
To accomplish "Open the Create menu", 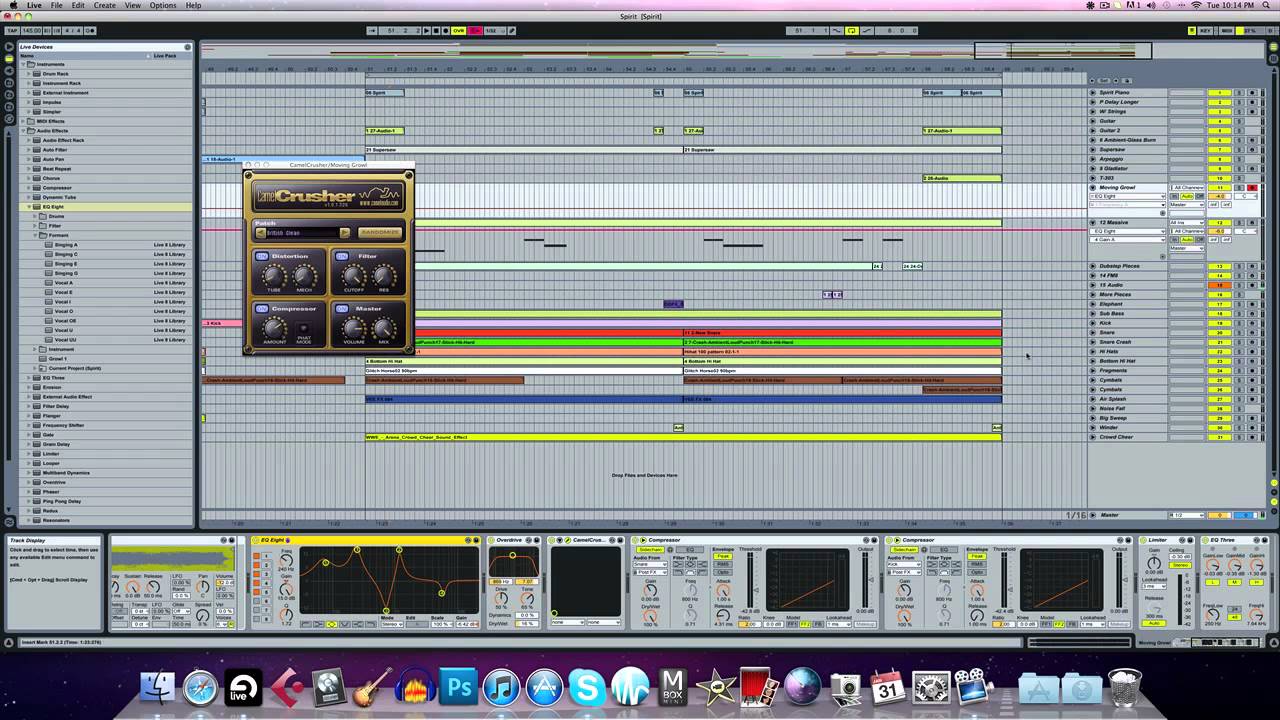I will point(104,5).
